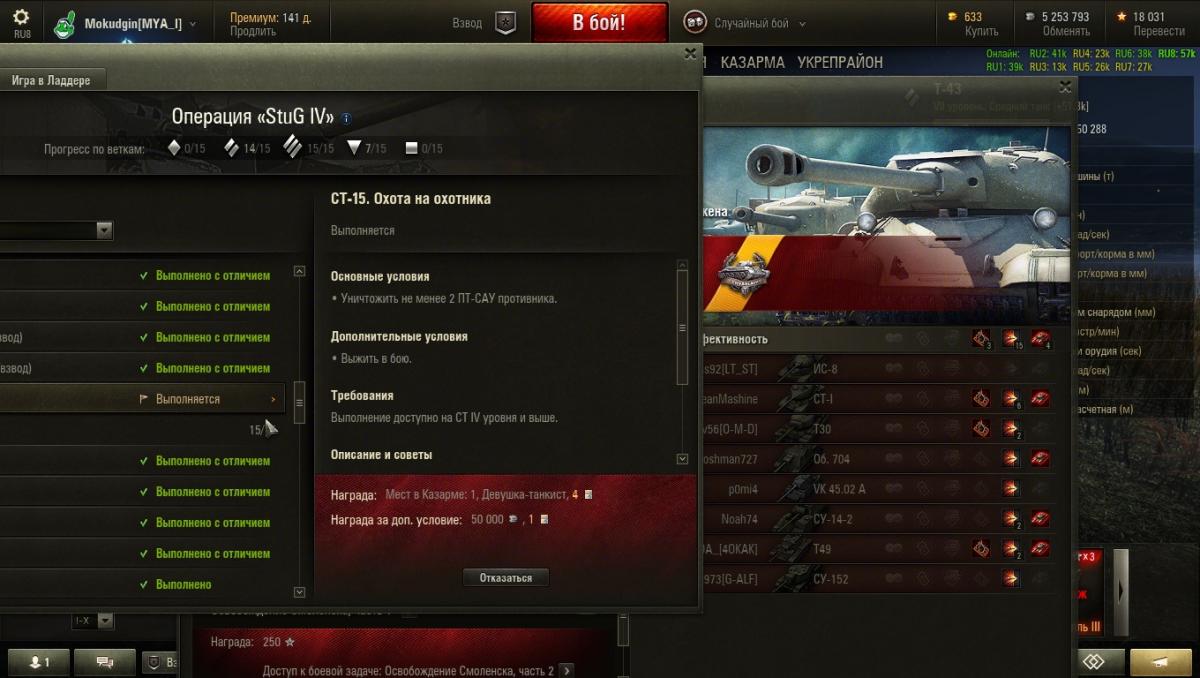Image resolution: width=1200 pixels, height=678 pixels.
Task: Click the contacts button showing 1
Action: pos(38,662)
